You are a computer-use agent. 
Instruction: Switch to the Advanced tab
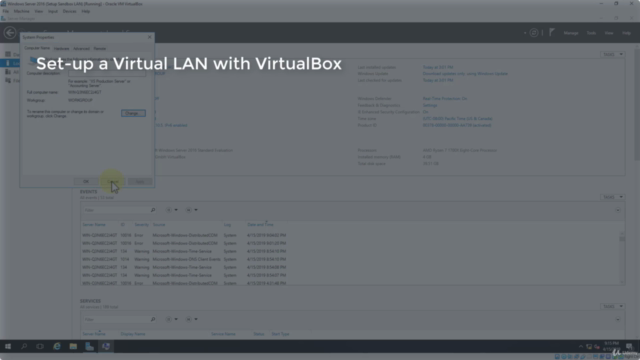pos(81,49)
